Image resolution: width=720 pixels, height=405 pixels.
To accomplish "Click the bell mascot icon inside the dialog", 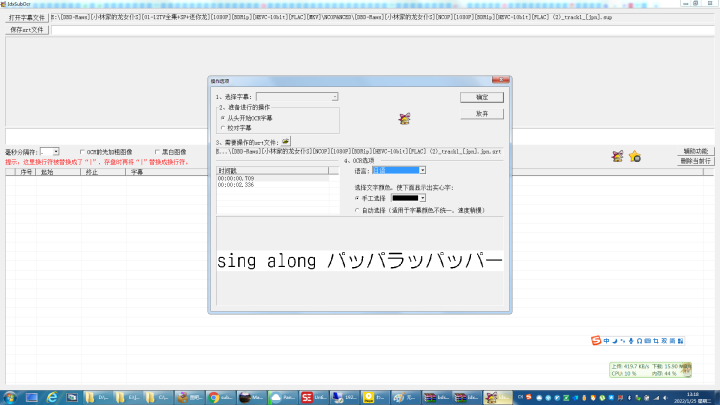I will click(405, 119).
